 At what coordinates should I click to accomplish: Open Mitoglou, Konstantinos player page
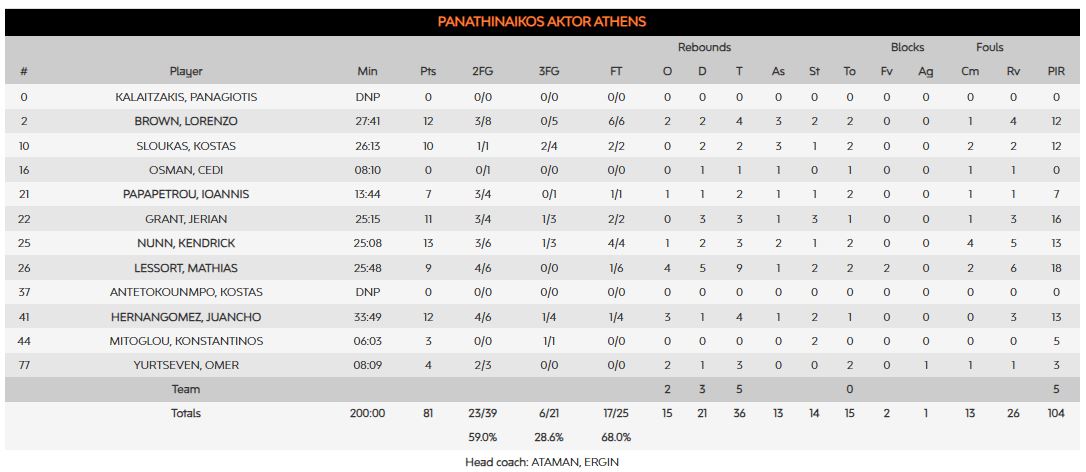186,341
